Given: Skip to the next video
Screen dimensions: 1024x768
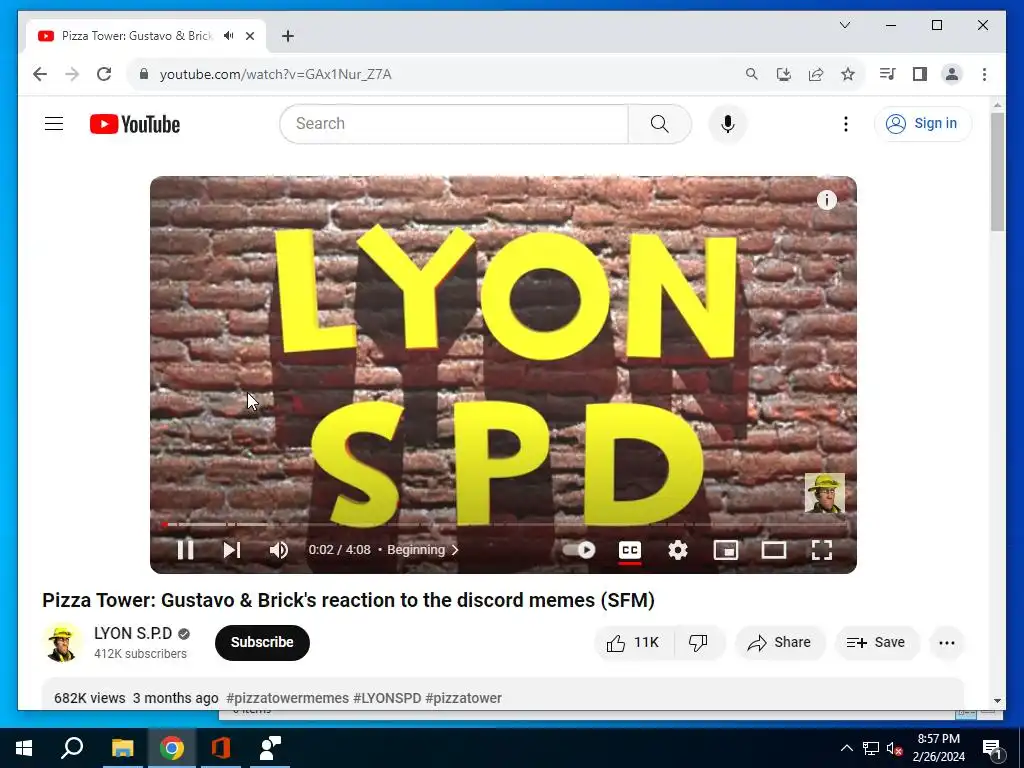Looking at the screenshot, I should pos(232,550).
